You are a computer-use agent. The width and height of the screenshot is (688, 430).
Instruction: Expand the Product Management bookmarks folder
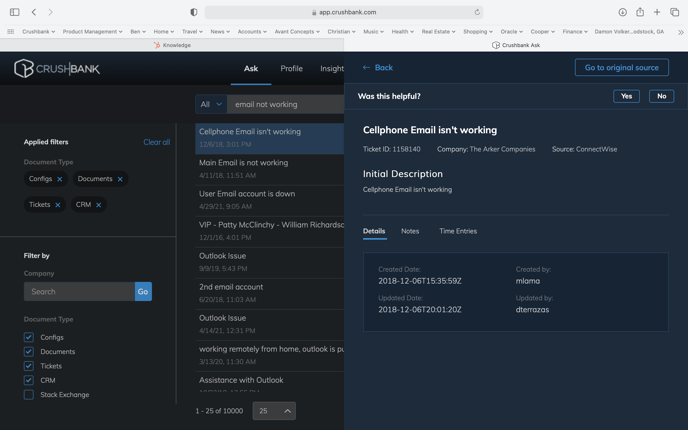click(x=93, y=32)
